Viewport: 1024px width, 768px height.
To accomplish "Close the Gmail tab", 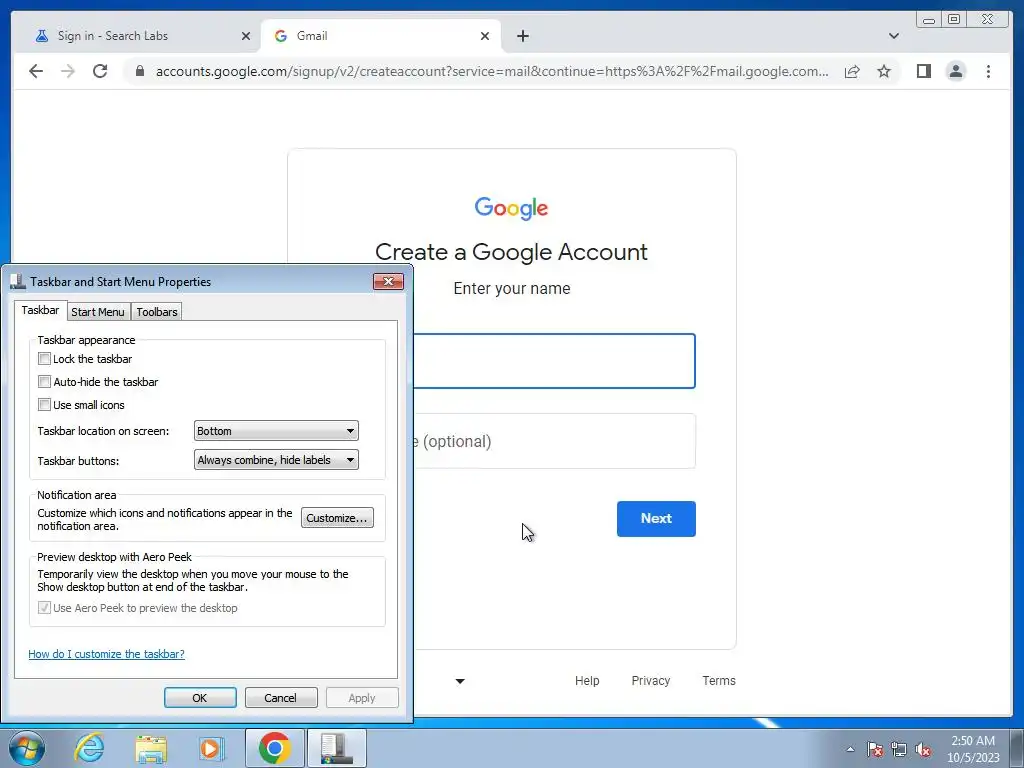I will [x=485, y=36].
